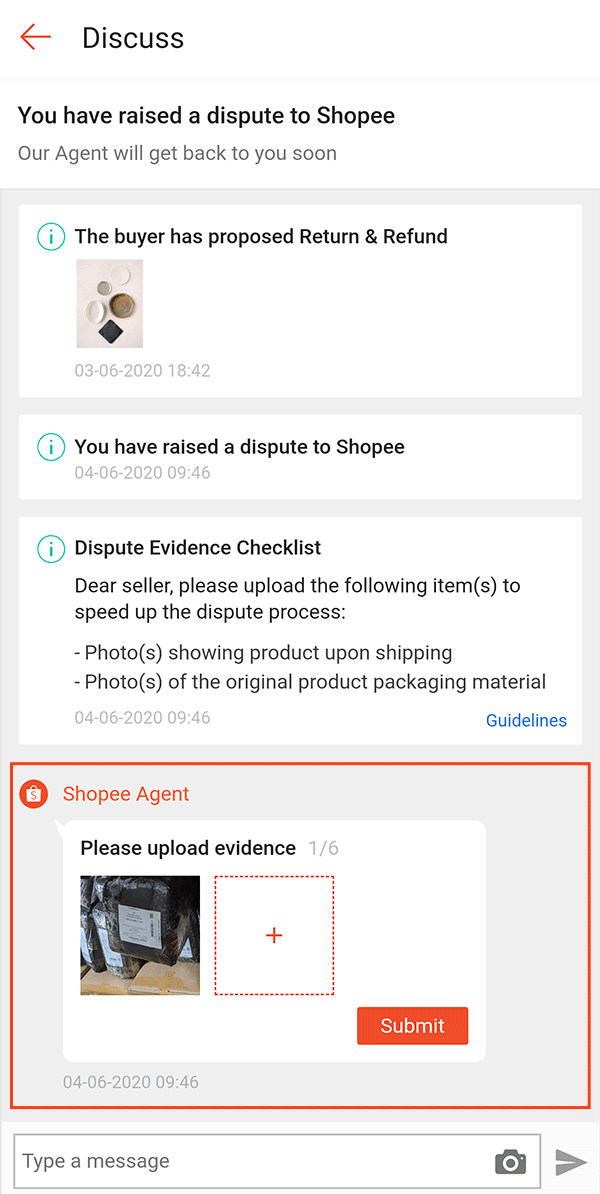Tap the plus icon to add evidence photo
Screen dimensions: 600x1194
click(274, 935)
